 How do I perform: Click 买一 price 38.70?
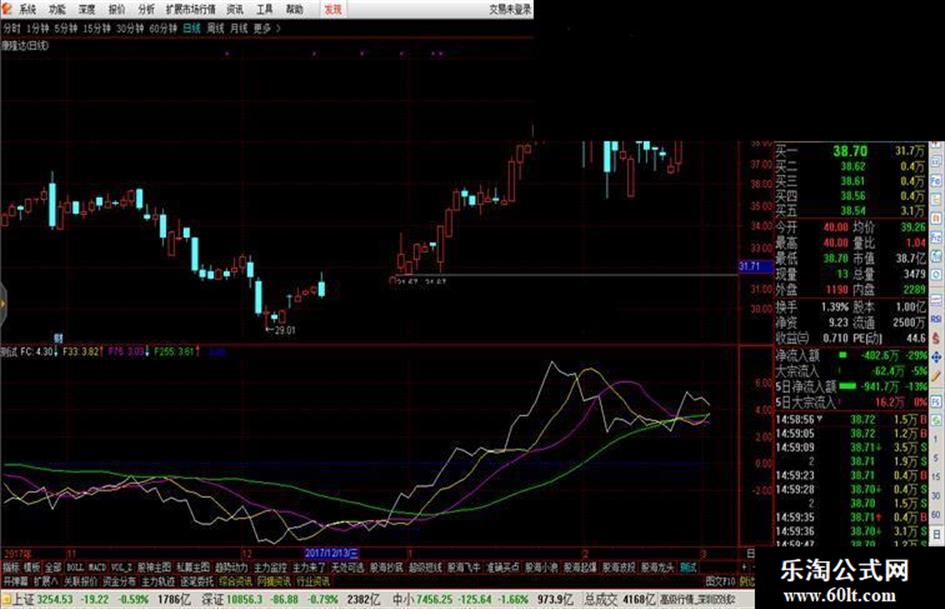click(x=850, y=151)
